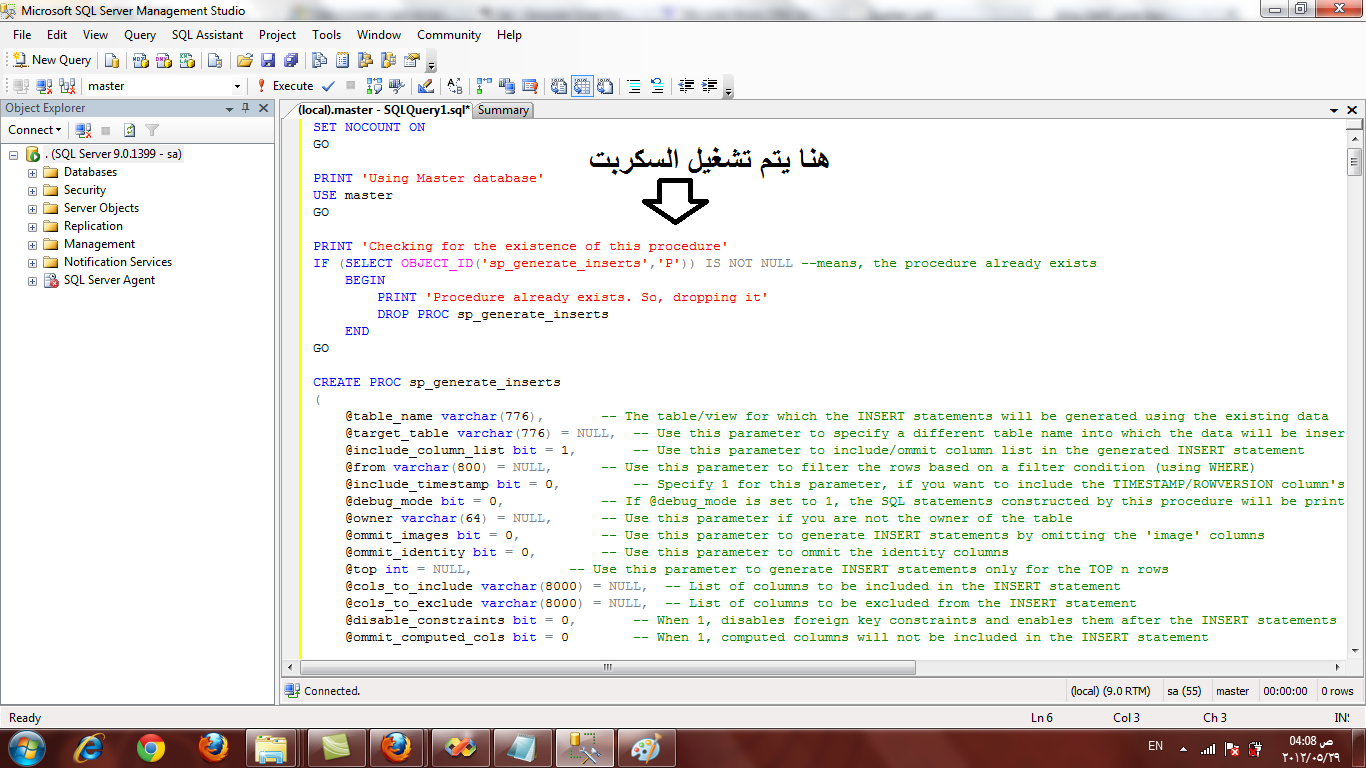Screen dimensions: 1366x768
Task: Expand the SQL Server Agent node
Action: [x=32, y=281]
